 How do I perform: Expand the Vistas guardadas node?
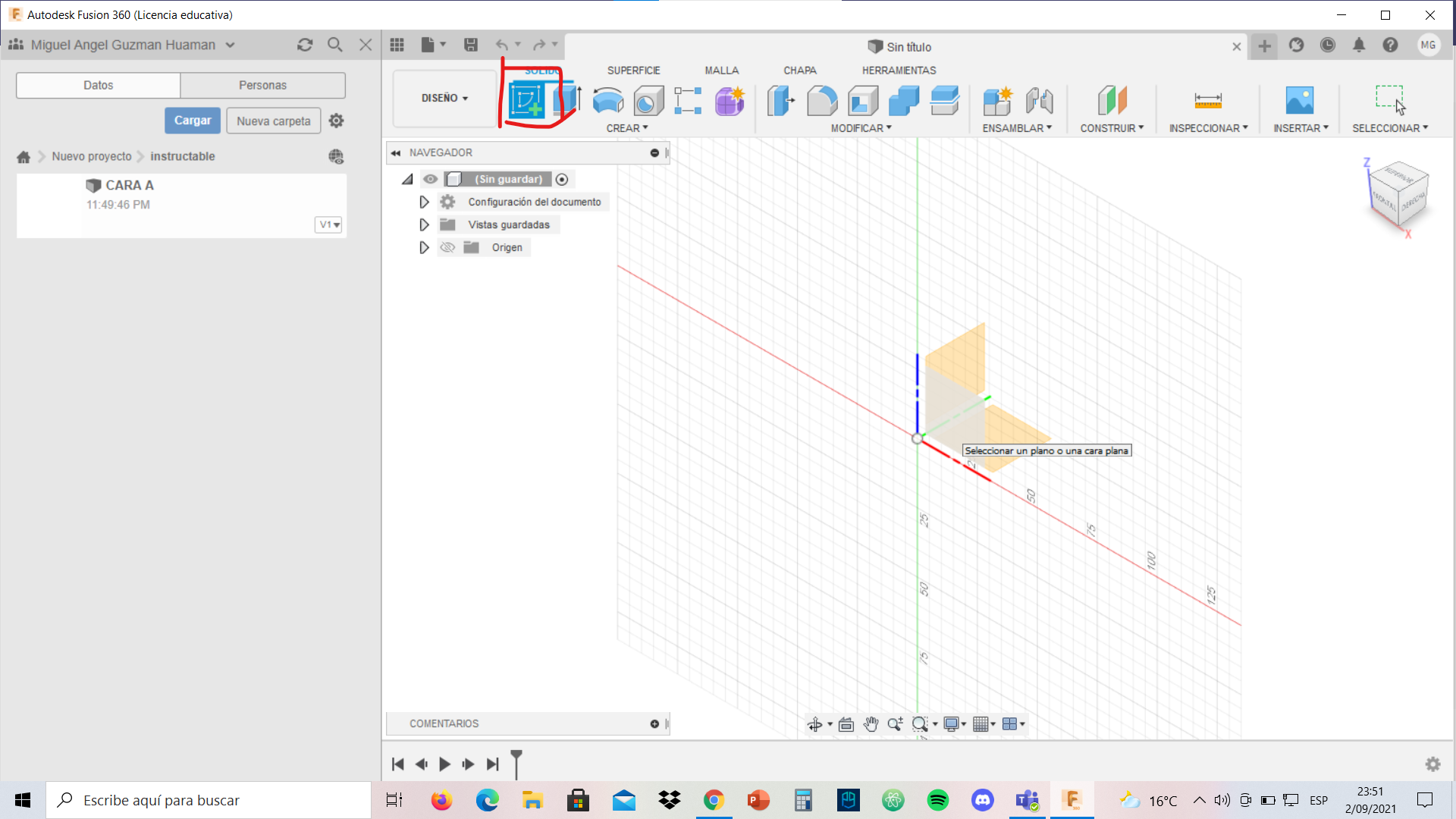(424, 224)
